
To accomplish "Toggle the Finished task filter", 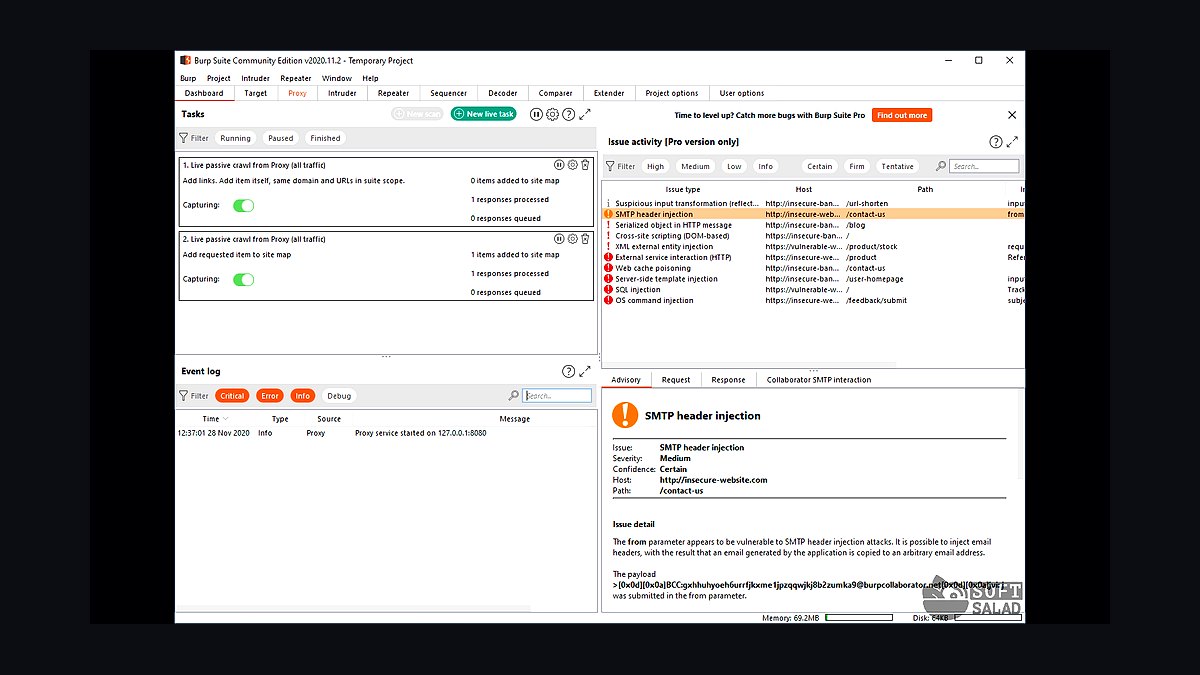I will [x=325, y=139].
